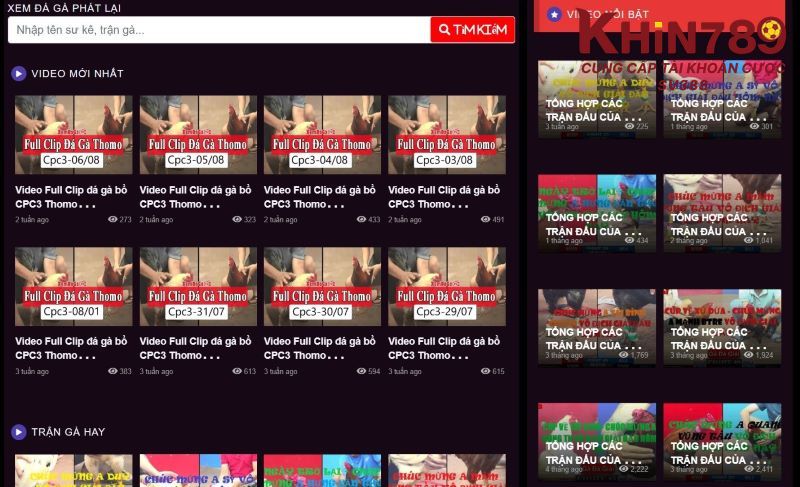
Task: Click the star icon beside VIDEO NỔI BẬT
Action: [x=554, y=15]
